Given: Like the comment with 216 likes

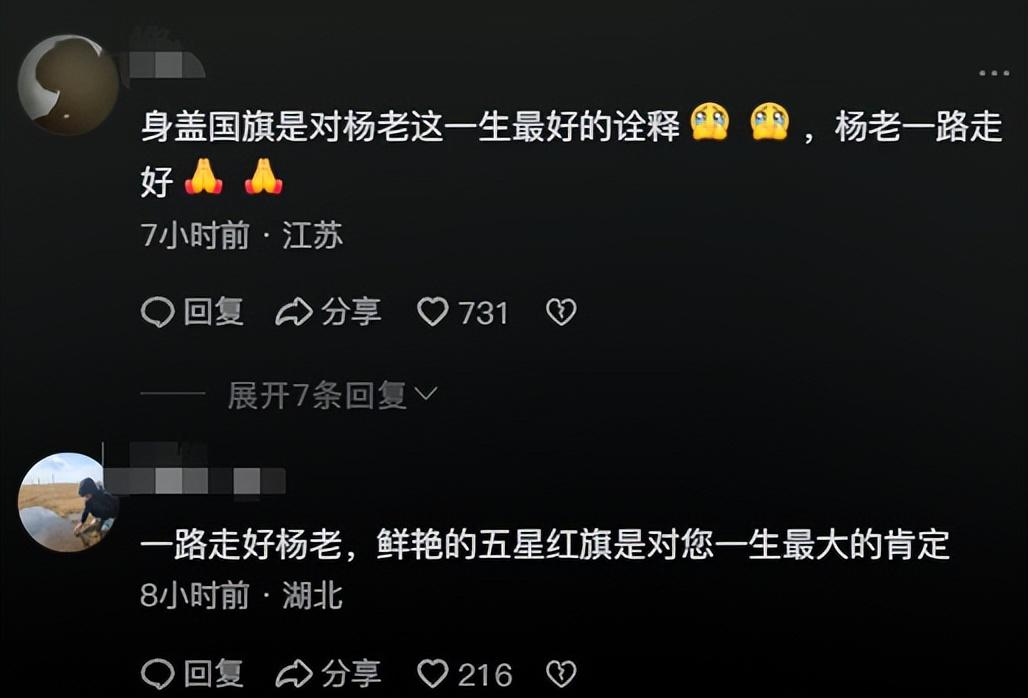Looking at the screenshot, I should 433,674.
